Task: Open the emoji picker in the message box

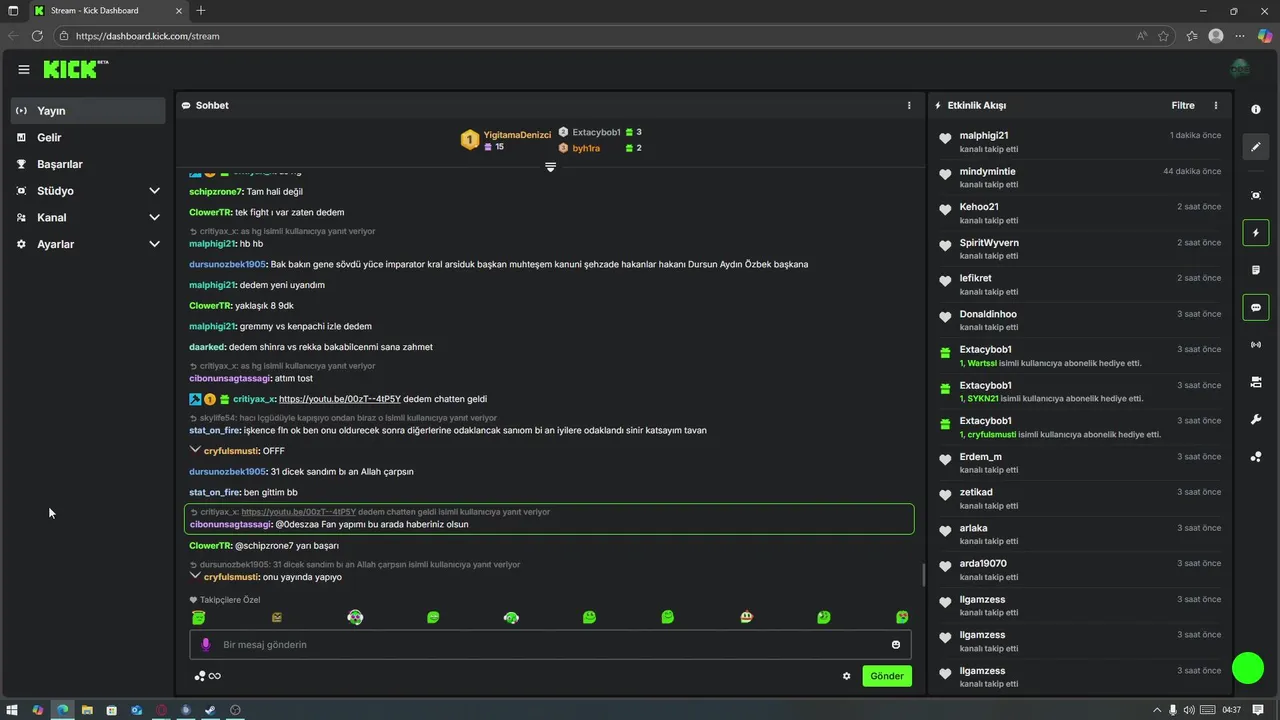Action: pyautogui.click(x=896, y=645)
